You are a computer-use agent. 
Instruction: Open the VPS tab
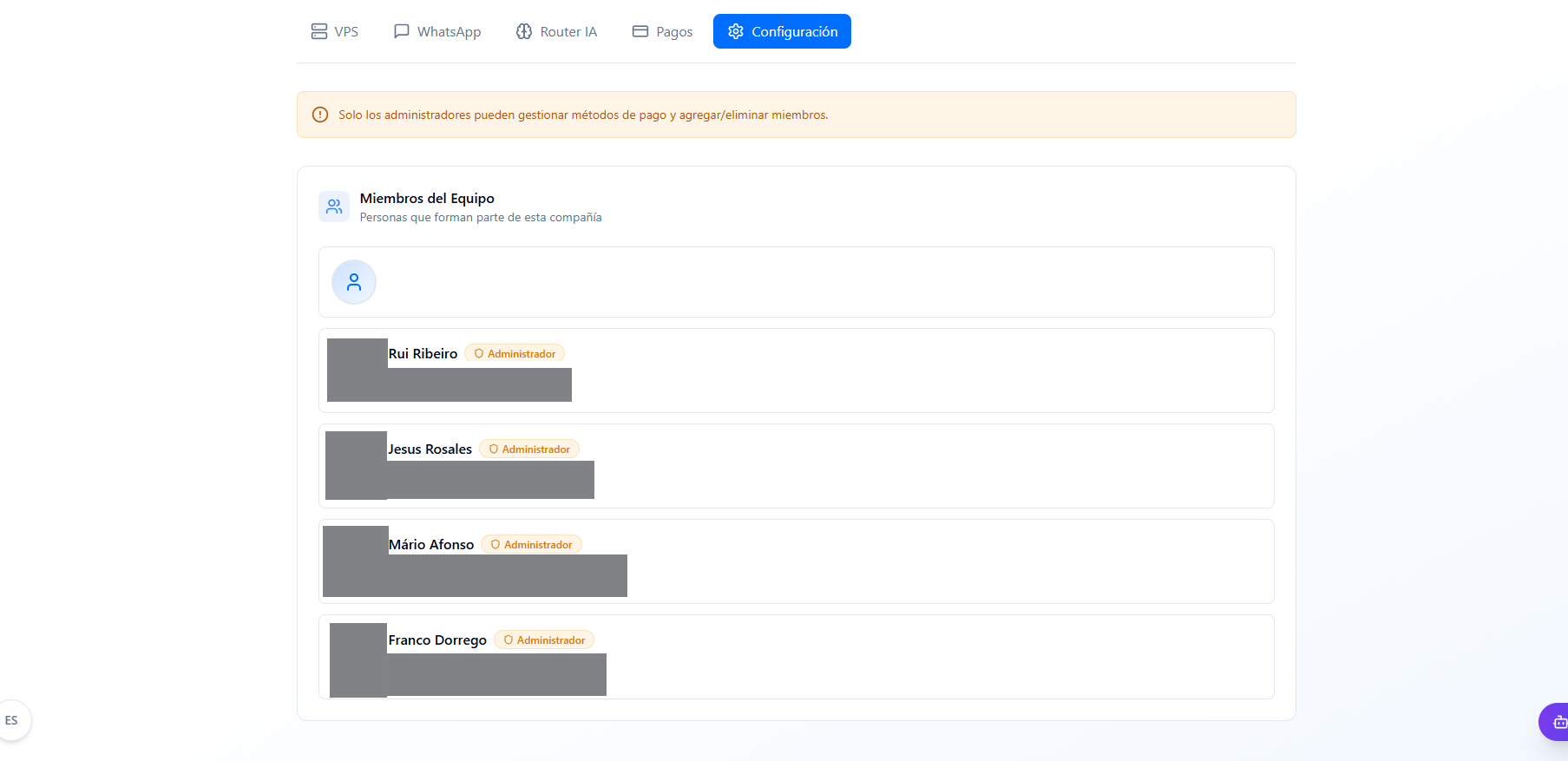pyautogui.click(x=334, y=31)
